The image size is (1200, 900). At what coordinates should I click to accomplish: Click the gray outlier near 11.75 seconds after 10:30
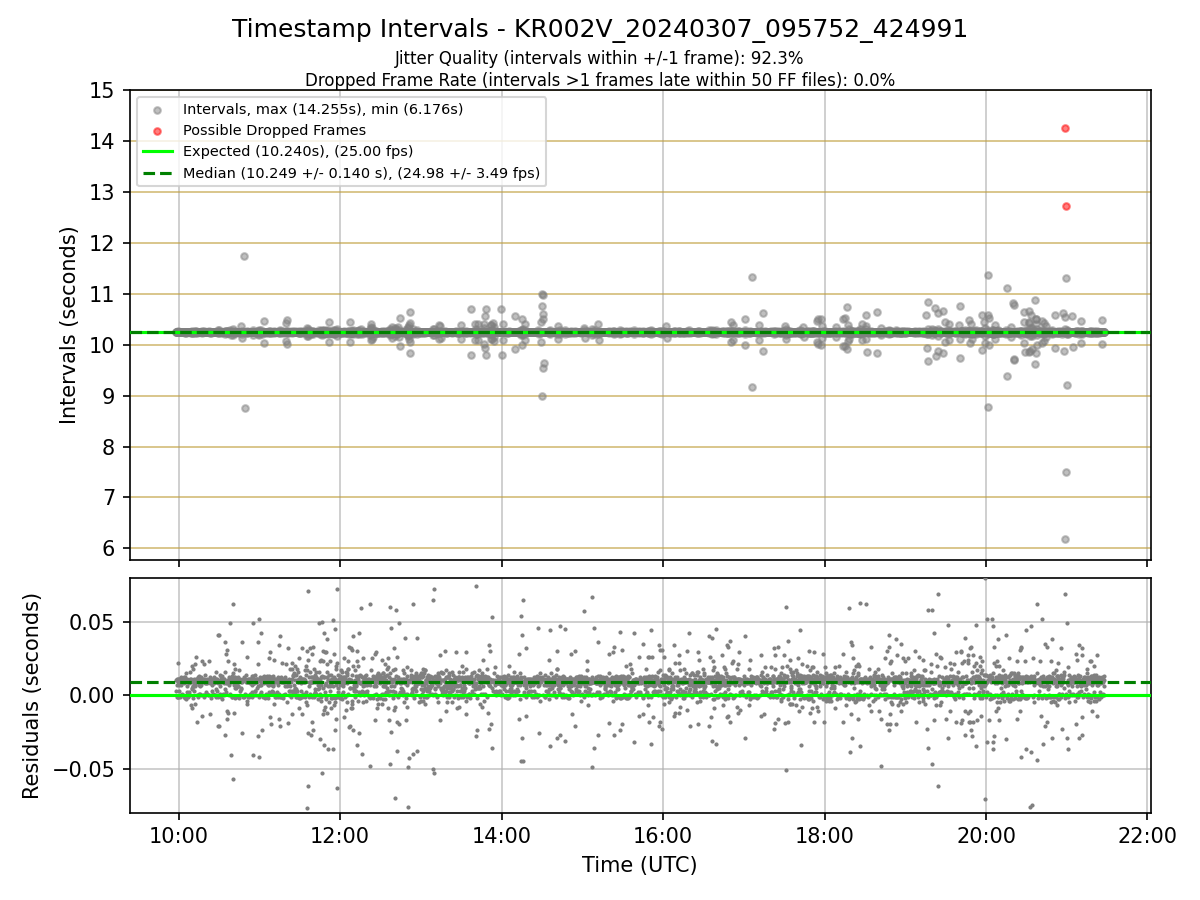click(x=244, y=256)
